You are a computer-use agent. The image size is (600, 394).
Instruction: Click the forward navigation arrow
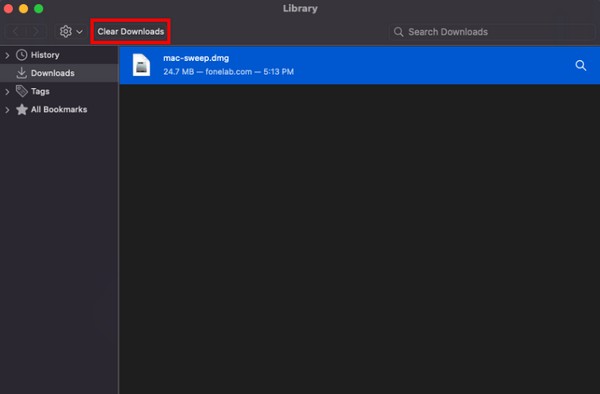pos(35,31)
